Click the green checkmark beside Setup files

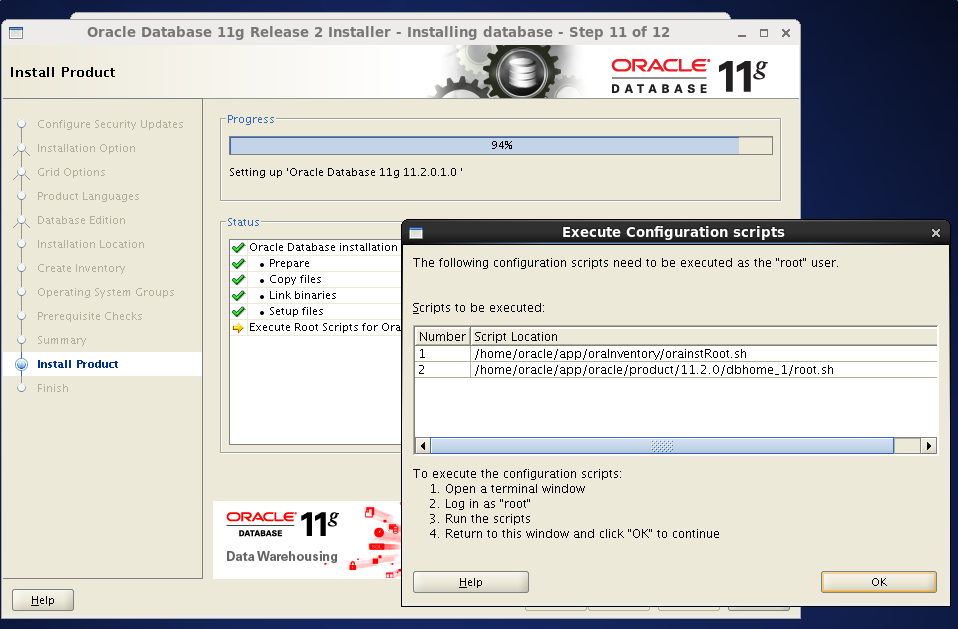(x=238, y=312)
